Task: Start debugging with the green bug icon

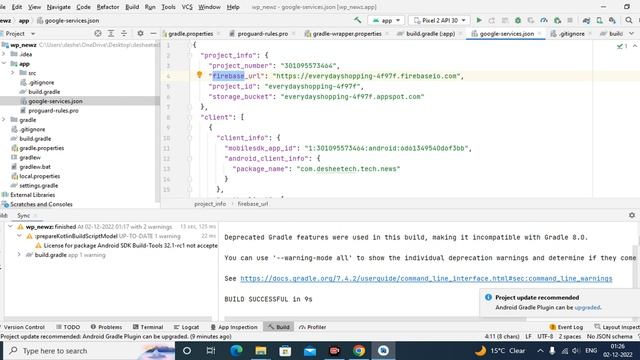Action: [x=518, y=20]
